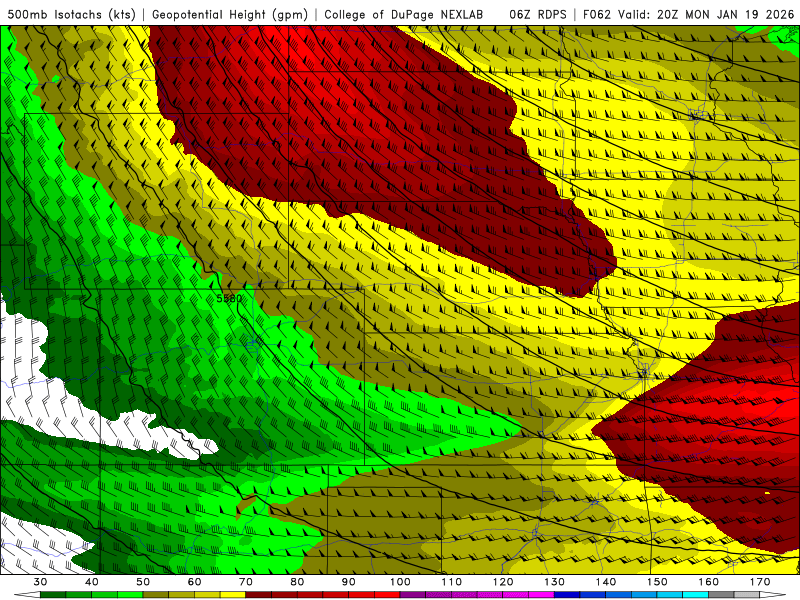The height and width of the screenshot is (600, 800).
Task: Click the '150' value on color scale
Action: (x=658, y=582)
